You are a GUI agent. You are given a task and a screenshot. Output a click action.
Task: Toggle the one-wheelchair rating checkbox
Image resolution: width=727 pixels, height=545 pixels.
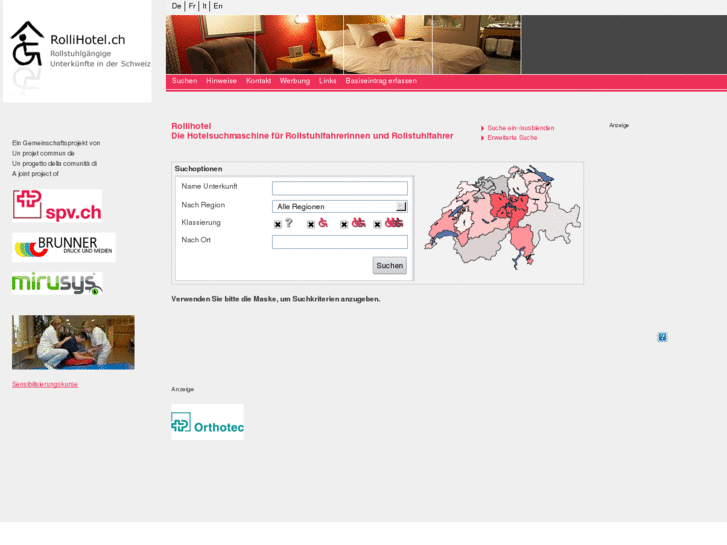[x=311, y=224]
